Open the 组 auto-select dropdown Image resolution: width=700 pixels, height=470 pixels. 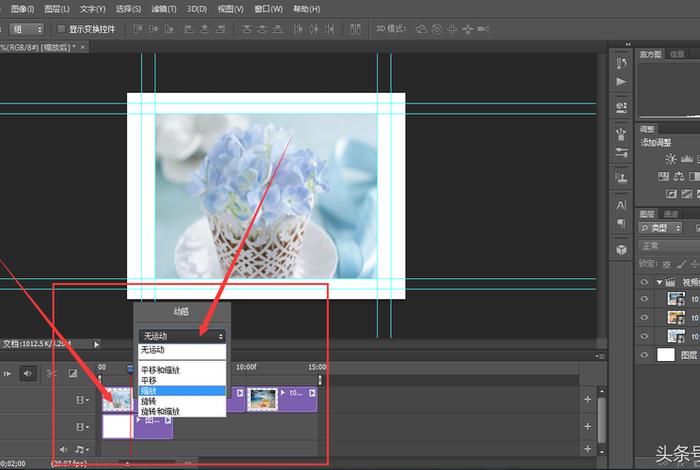click(x=27, y=29)
